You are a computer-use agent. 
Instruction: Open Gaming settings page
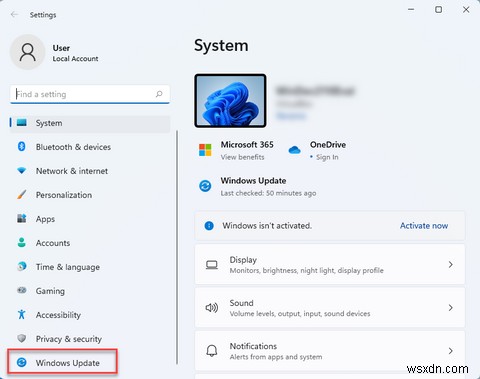(50, 291)
